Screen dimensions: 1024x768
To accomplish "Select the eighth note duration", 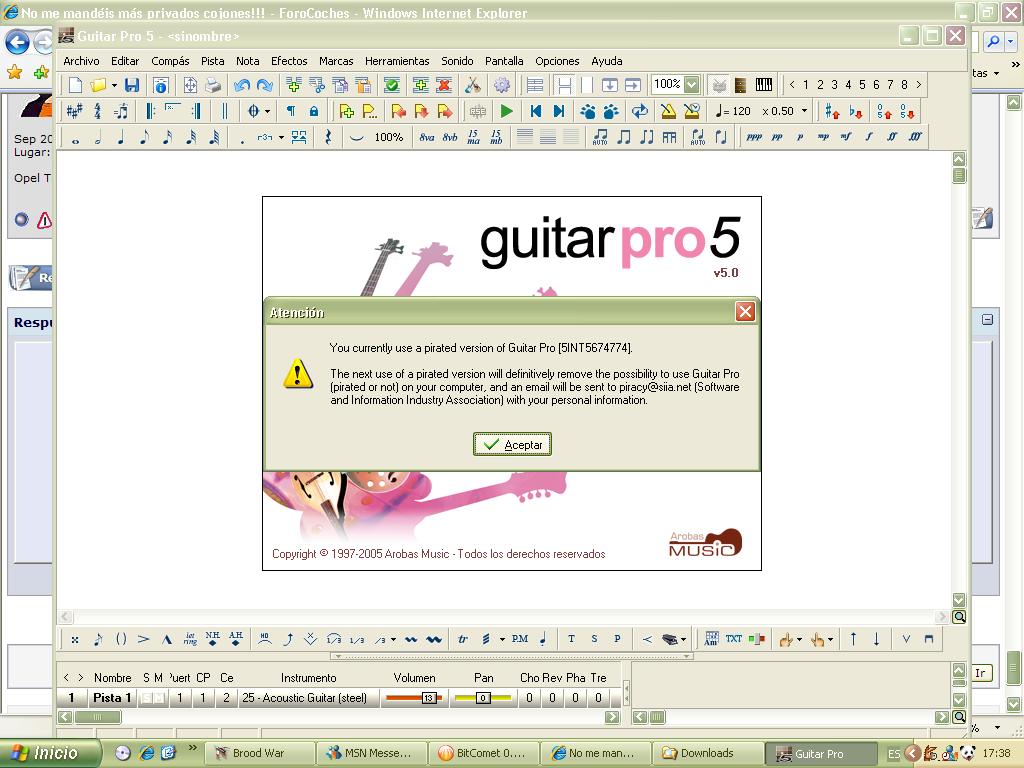I will coord(144,138).
